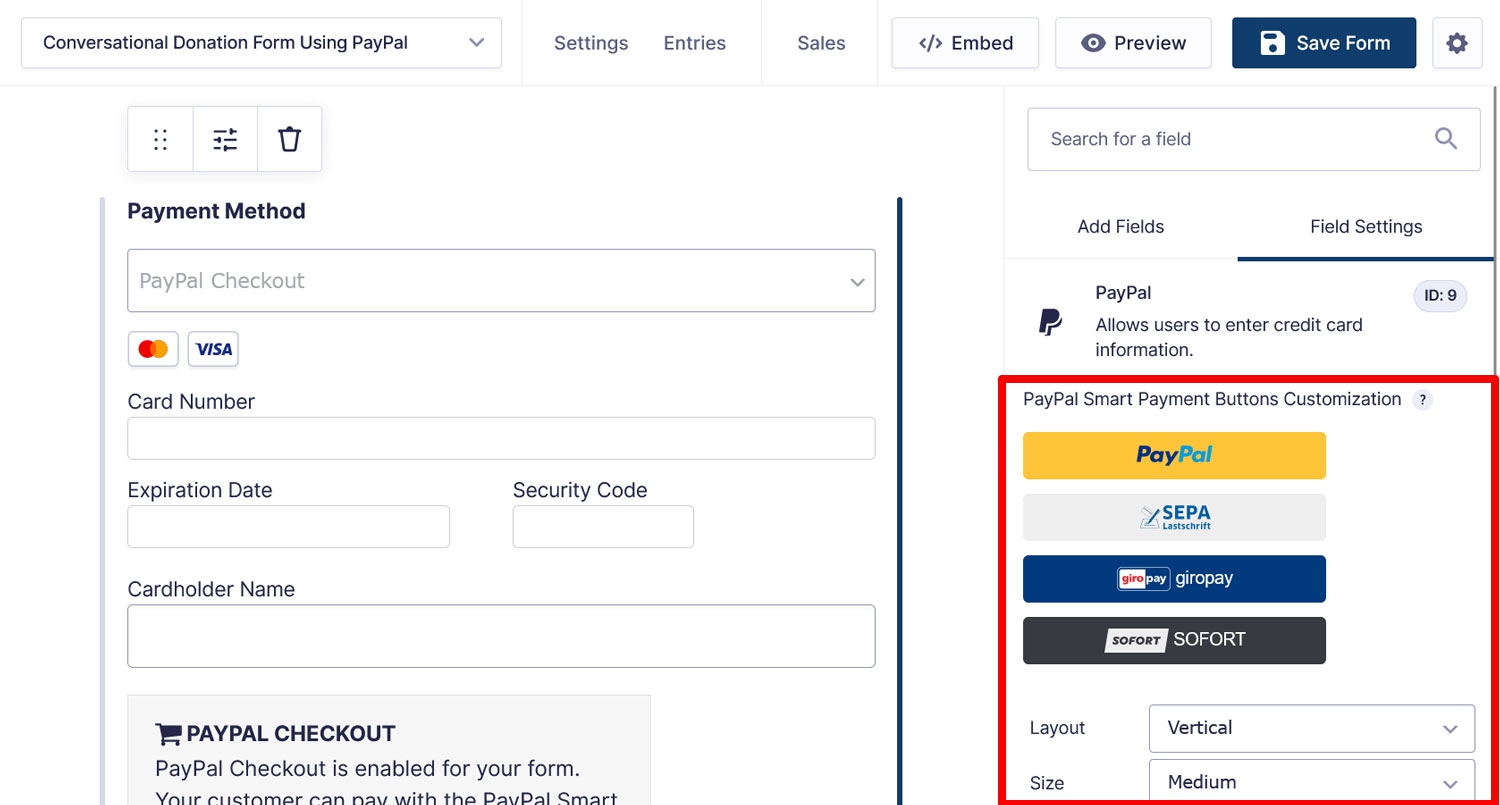The image size is (1500, 805).
Task: Open the Entries menu item
Action: tap(695, 43)
